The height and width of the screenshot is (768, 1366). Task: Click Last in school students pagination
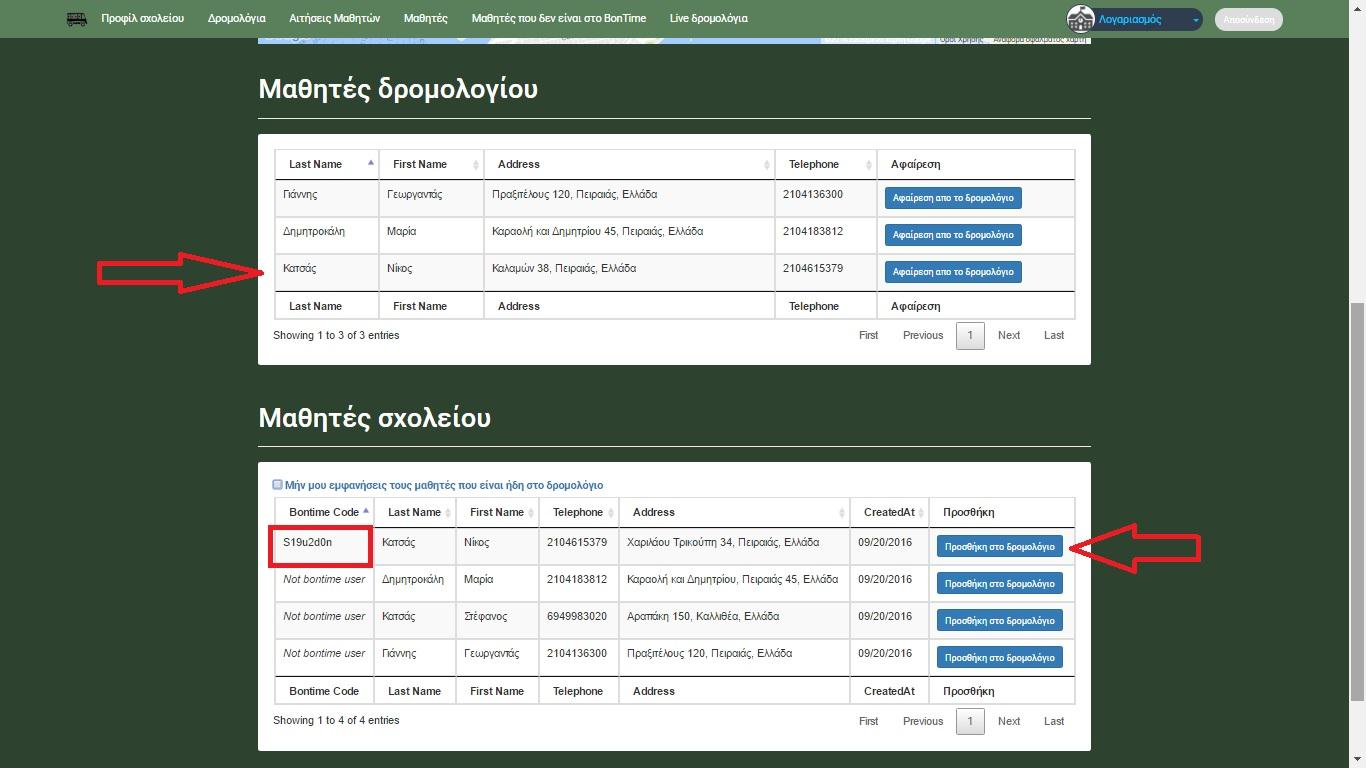point(1054,721)
